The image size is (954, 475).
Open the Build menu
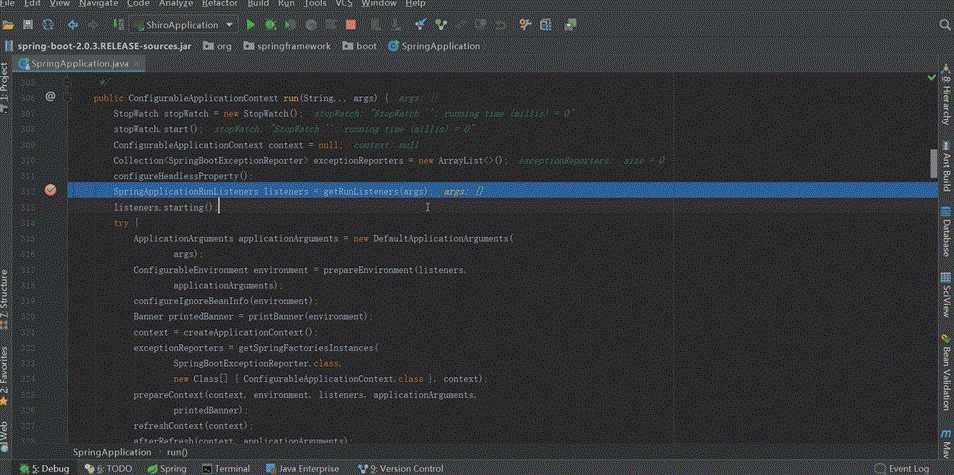point(258,4)
